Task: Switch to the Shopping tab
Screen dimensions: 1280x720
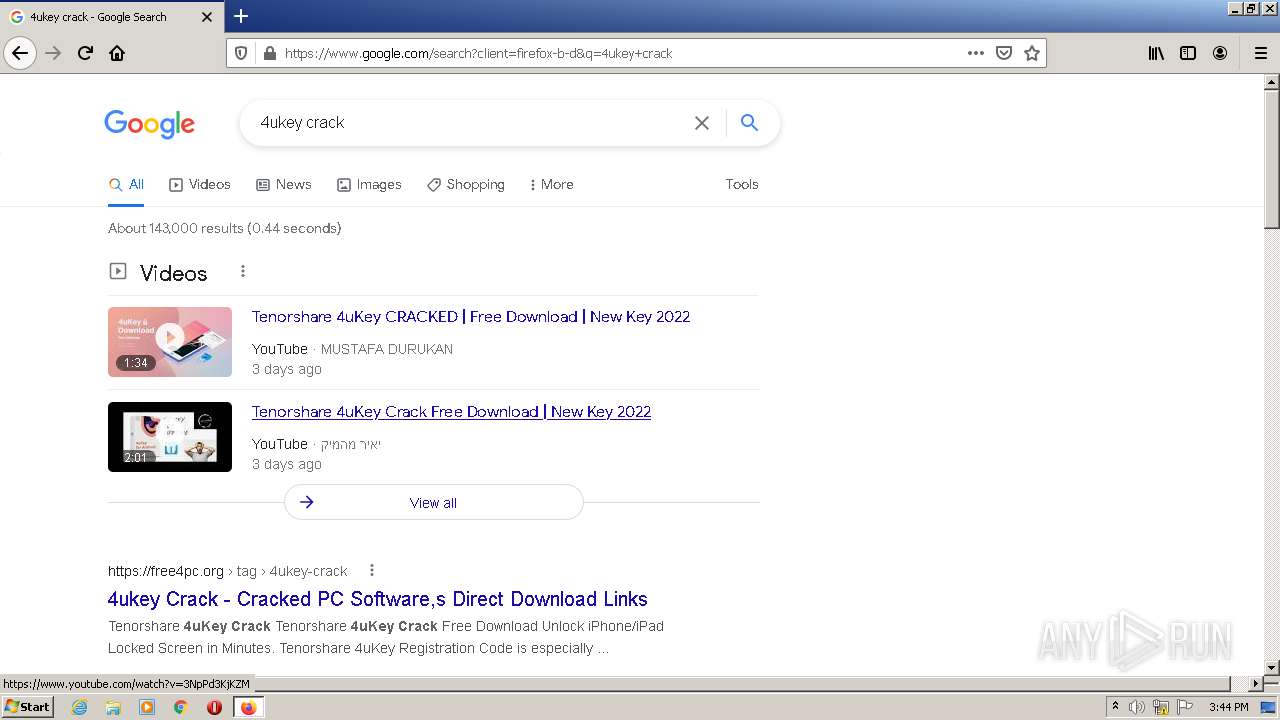Action: click(x=466, y=184)
